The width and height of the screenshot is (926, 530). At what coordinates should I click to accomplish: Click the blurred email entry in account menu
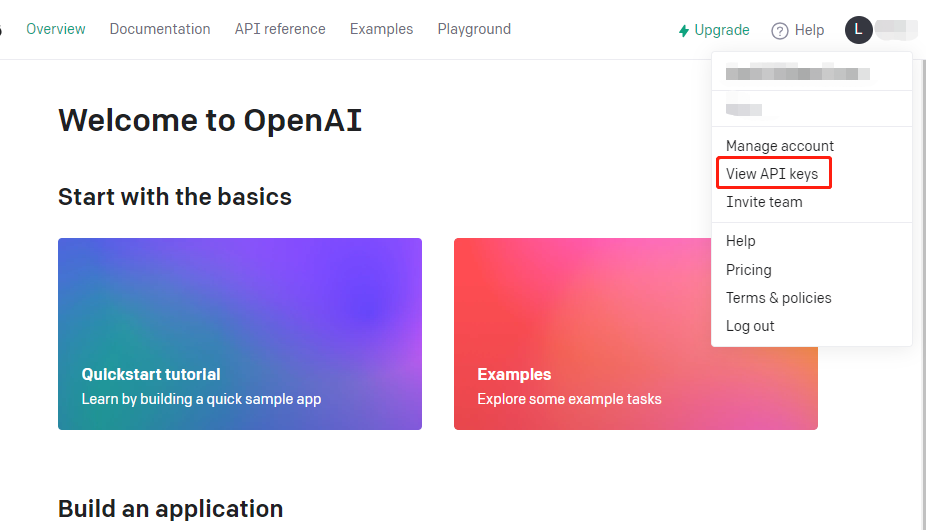(x=797, y=74)
